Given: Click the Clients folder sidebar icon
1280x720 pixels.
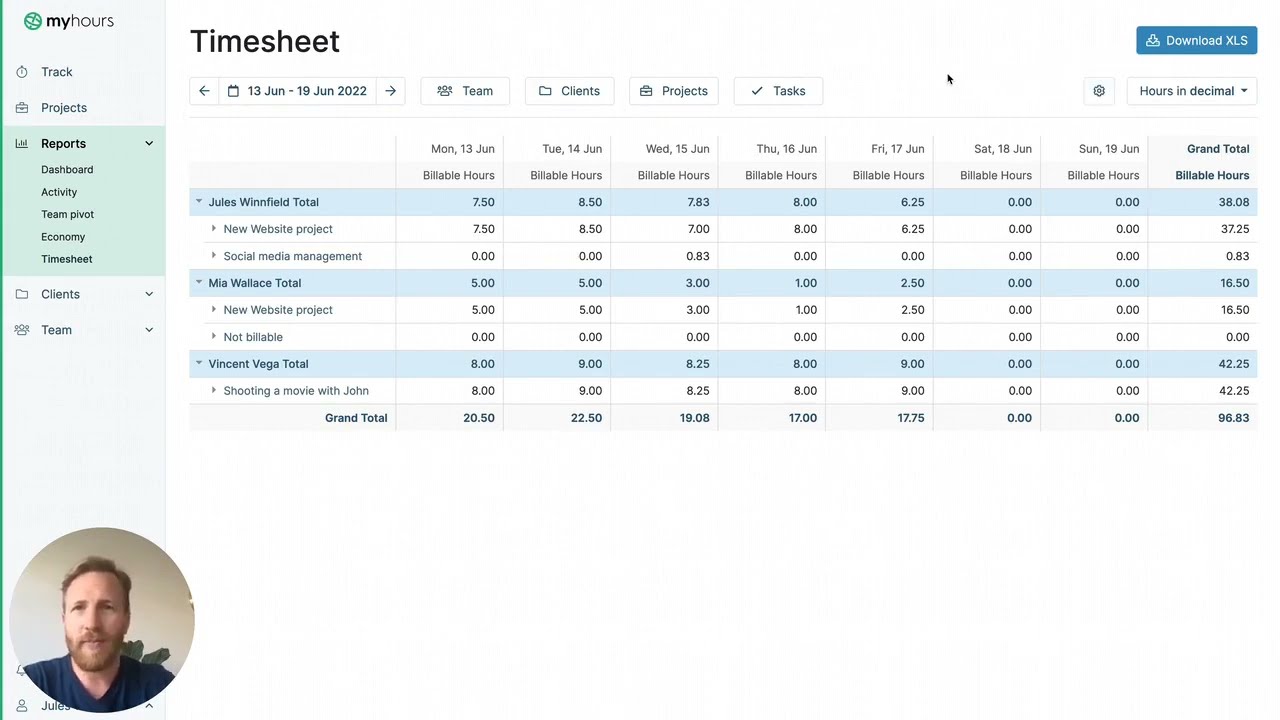Looking at the screenshot, I should point(22,294).
